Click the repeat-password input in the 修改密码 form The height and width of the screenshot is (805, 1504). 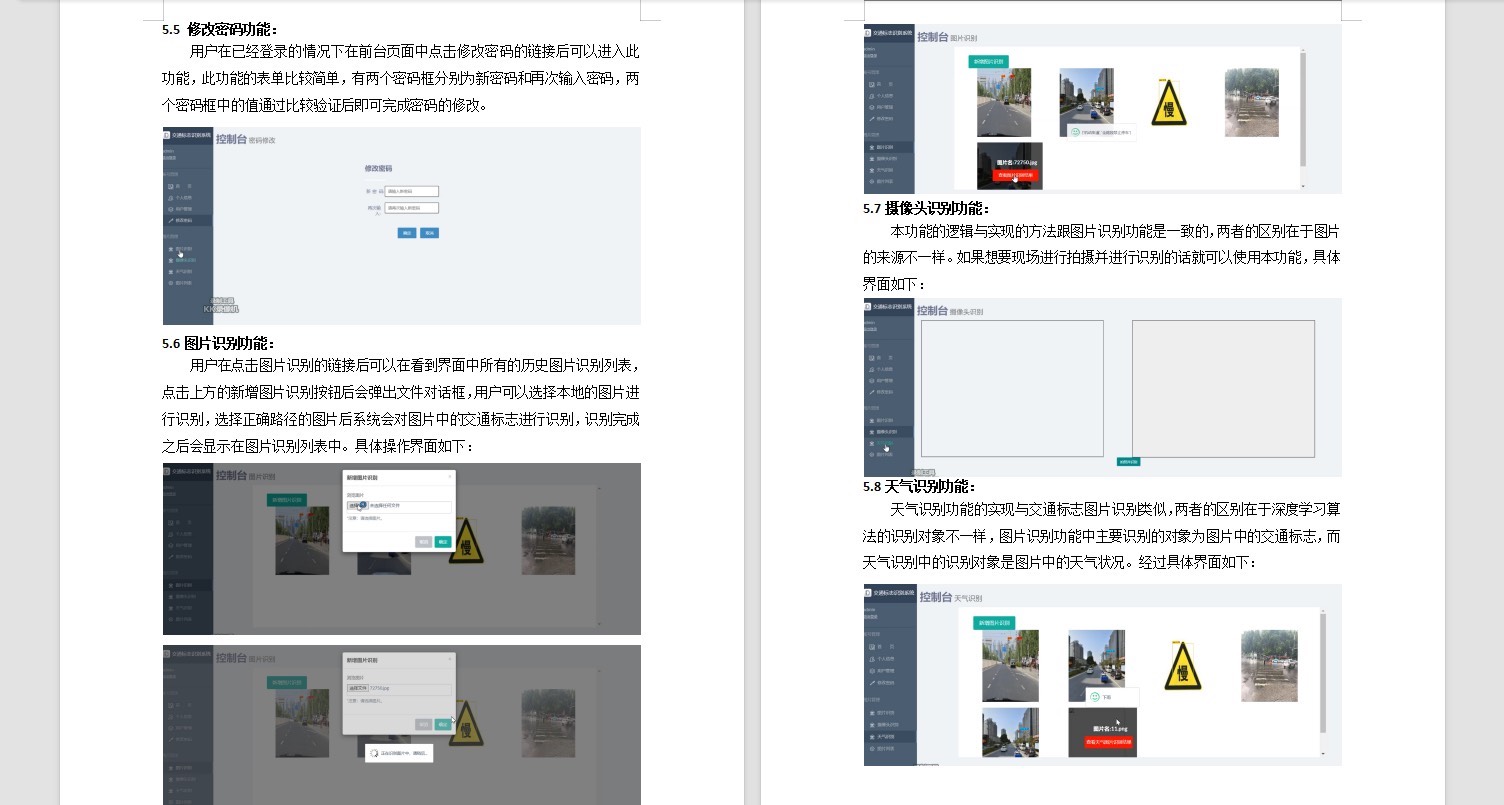411,208
